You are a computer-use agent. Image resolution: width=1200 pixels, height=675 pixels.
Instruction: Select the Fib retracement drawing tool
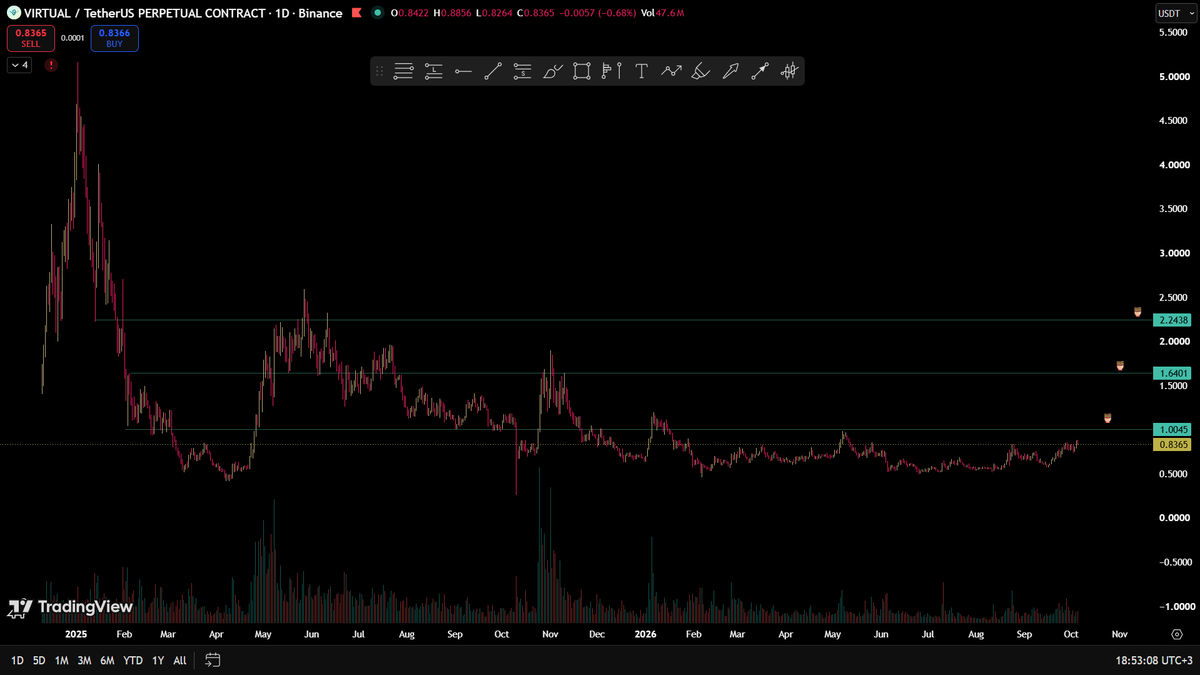404,71
